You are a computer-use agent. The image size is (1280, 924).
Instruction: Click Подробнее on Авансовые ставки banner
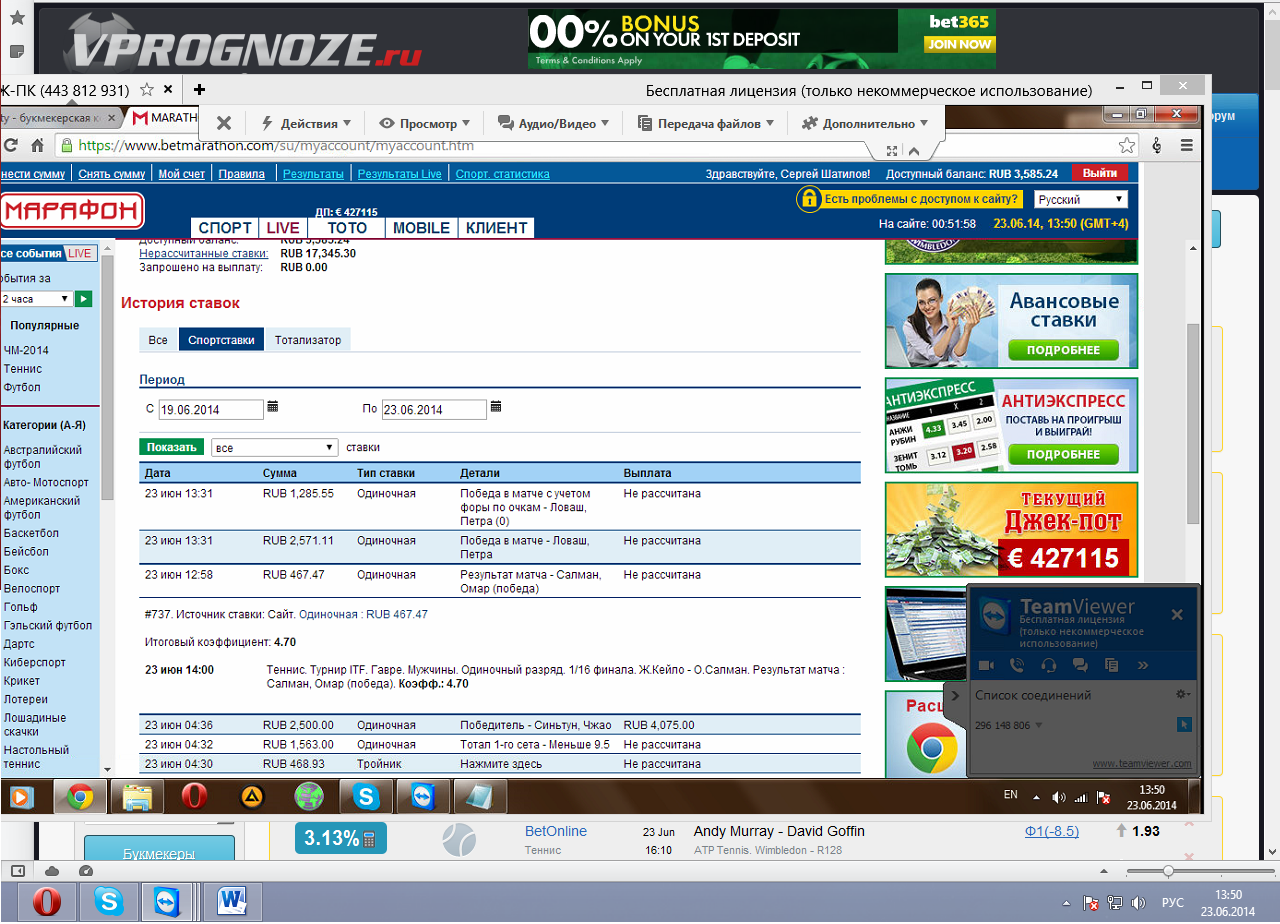tap(1063, 350)
